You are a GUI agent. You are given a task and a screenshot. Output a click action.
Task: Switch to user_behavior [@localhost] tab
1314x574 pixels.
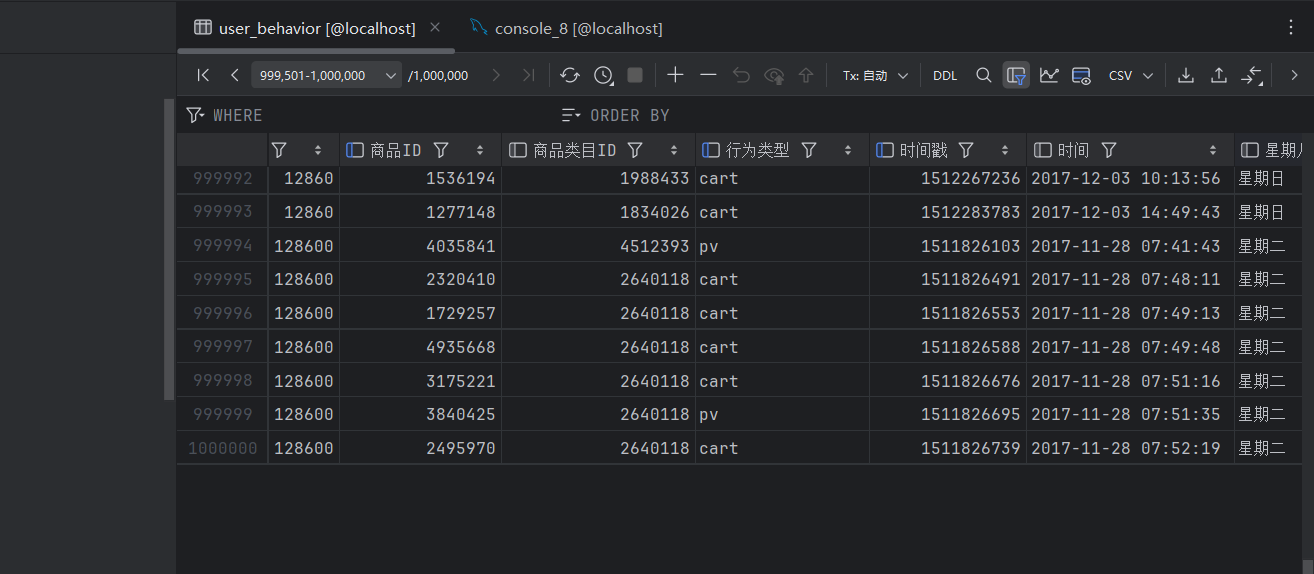[316, 28]
